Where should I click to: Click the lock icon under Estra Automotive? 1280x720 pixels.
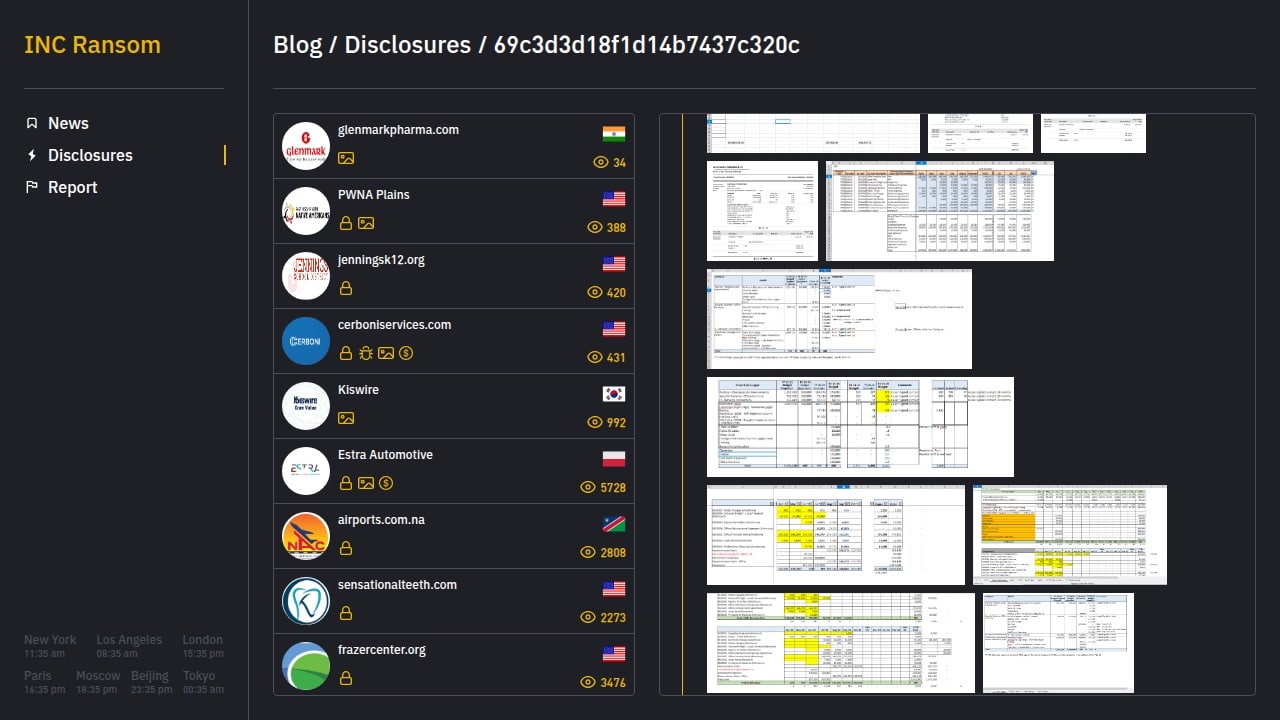346,483
